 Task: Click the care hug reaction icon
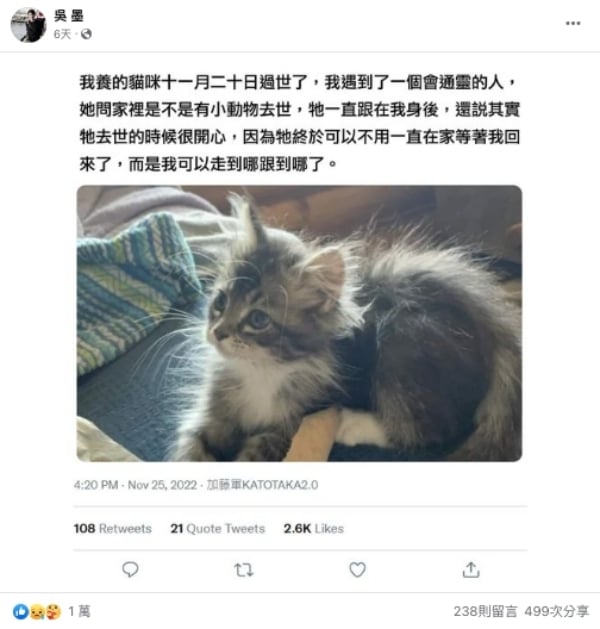point(53,612)
